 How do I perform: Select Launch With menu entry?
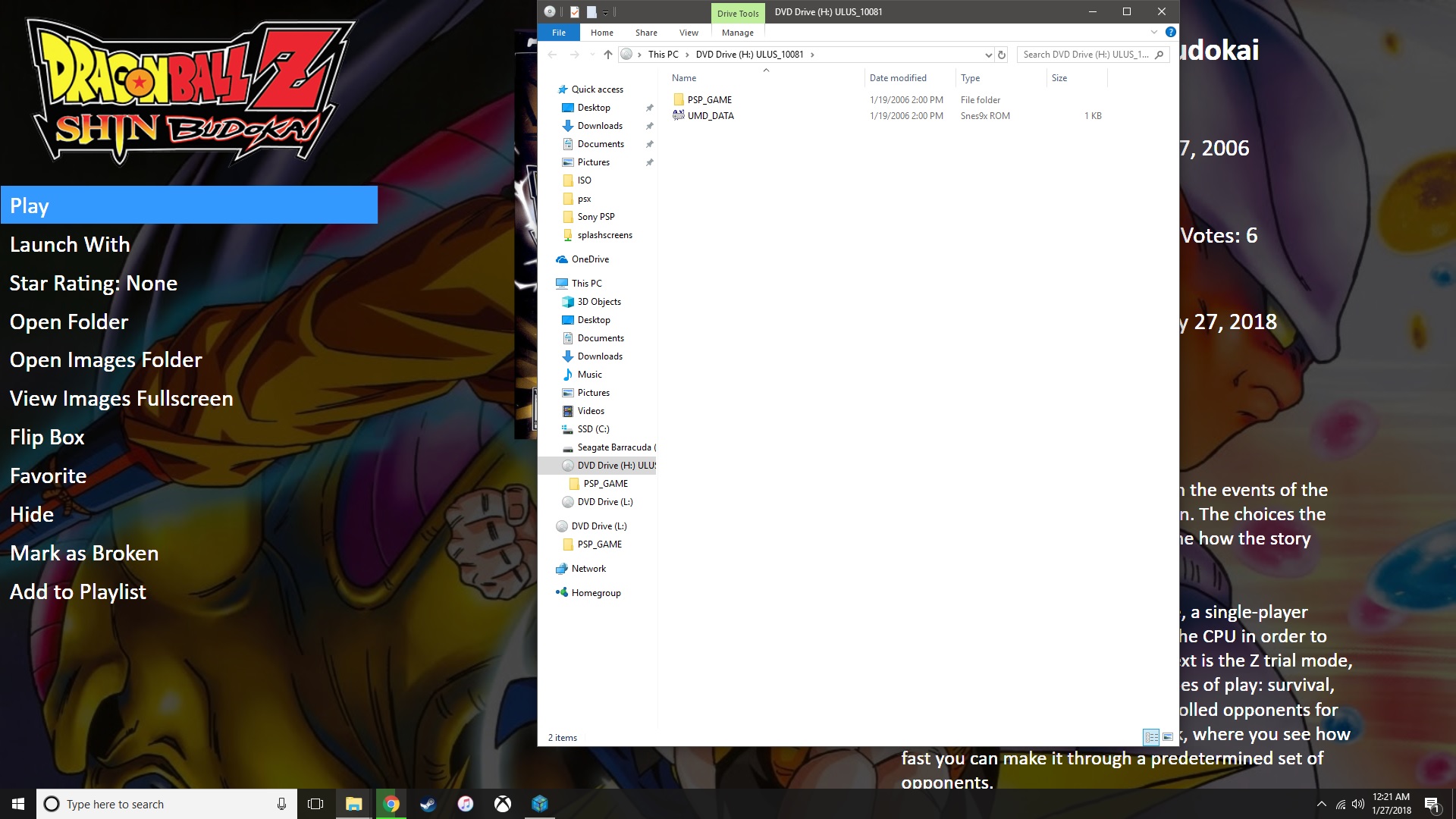pos(70,244)
